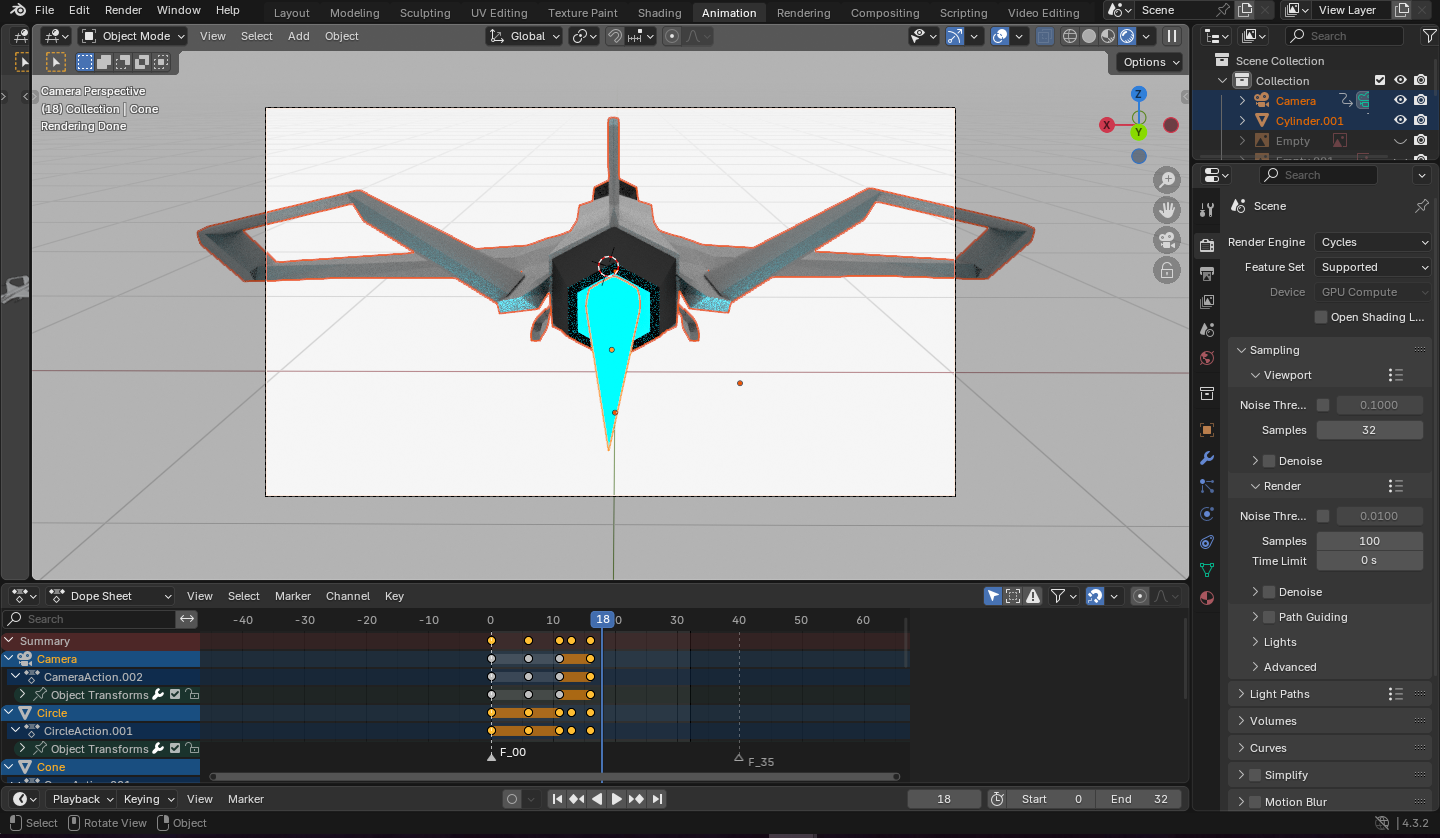The height and width of the screenshot is (838, 1440).
Task: Click the Time Limit 0 s field
Action: pyautogui.click(x=1369, y=560)
